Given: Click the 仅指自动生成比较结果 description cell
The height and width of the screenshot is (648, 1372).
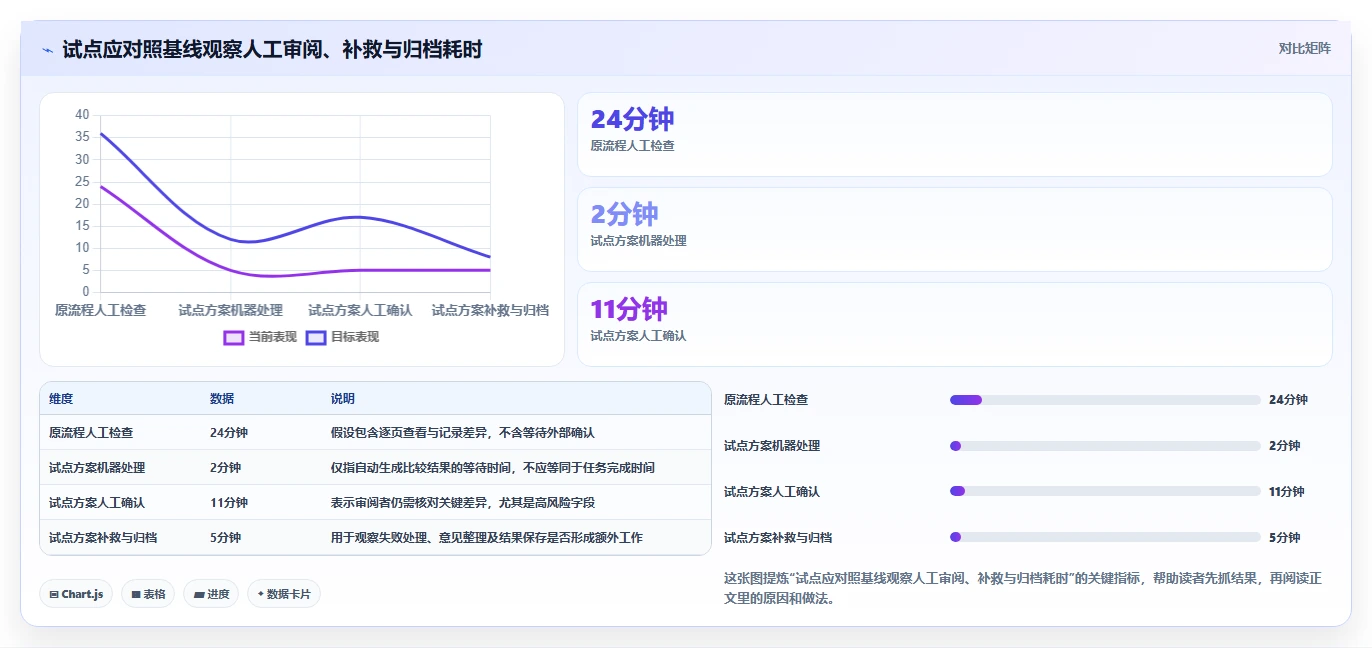Looking at the screenshot, I should click(x=516, y=467).
